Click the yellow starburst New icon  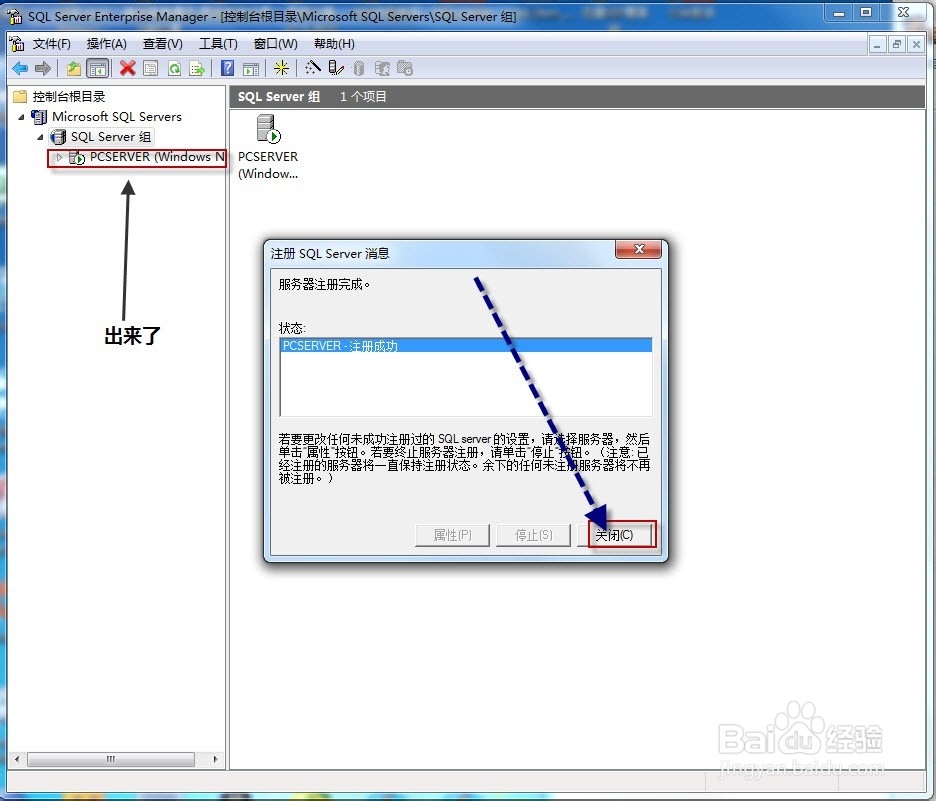click(281, 69)
